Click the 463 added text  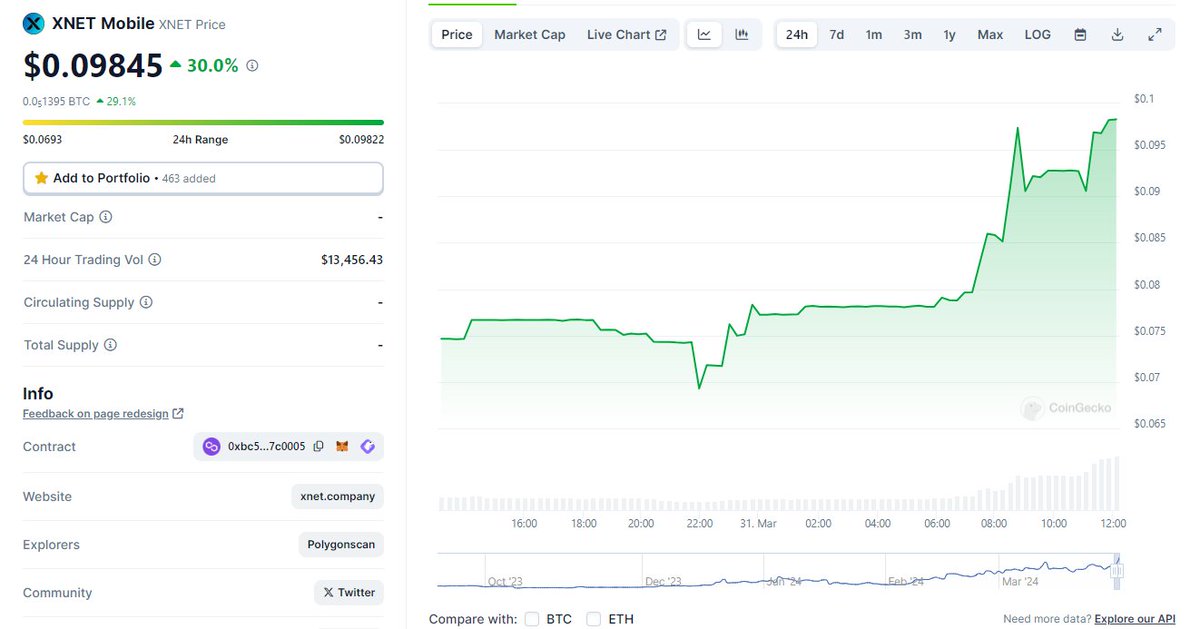[189, 179]
